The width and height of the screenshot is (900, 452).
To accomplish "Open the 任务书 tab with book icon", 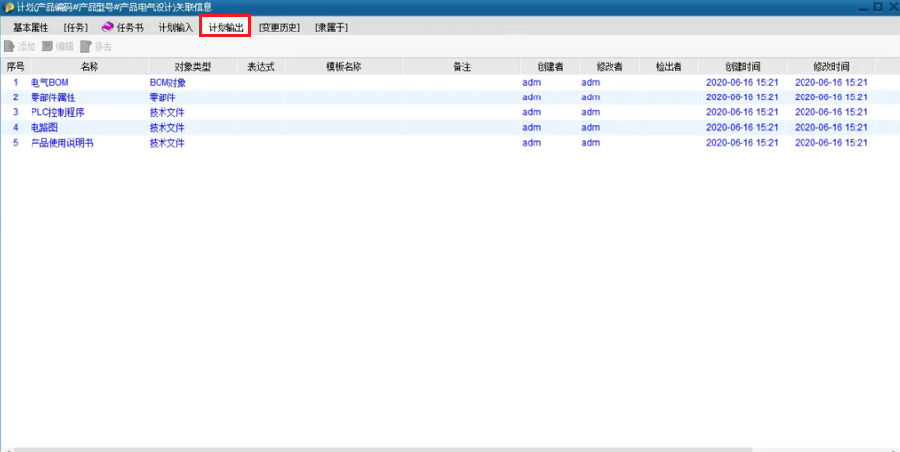I will [x=122, y=27].
